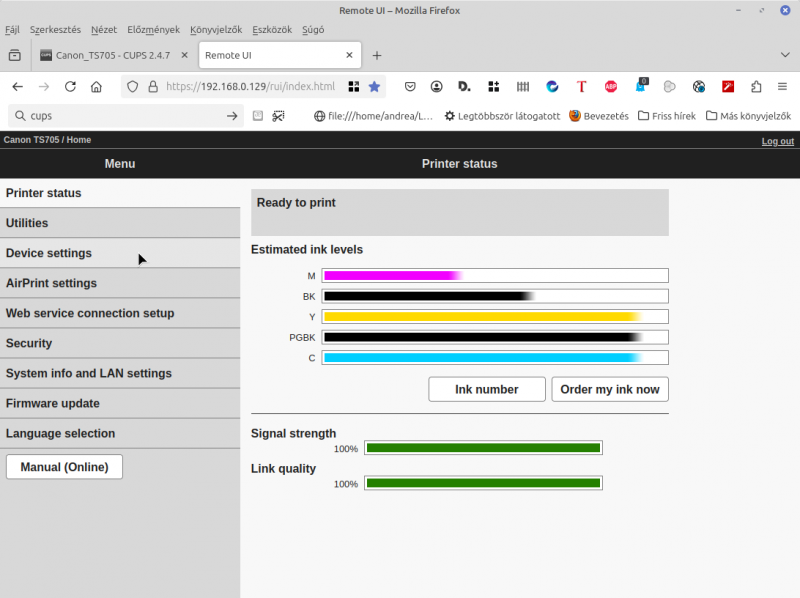Expand the list all tabs chevron
The image size is (800, 598).
(785, 55)
